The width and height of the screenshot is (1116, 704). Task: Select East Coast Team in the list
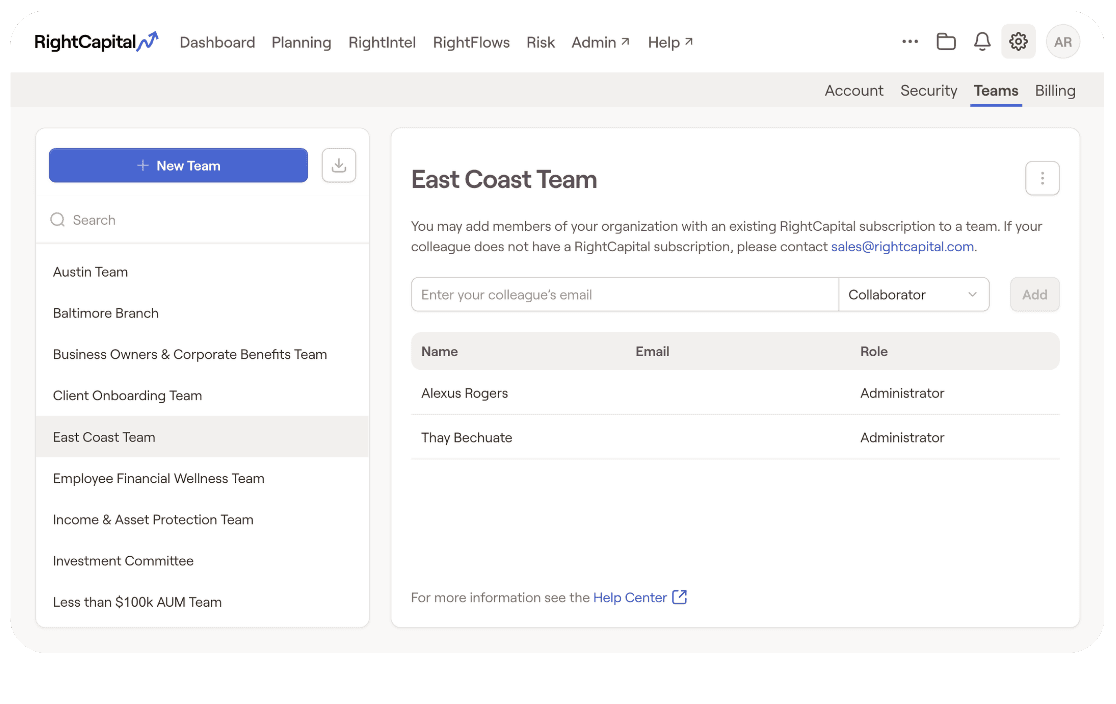202,437
